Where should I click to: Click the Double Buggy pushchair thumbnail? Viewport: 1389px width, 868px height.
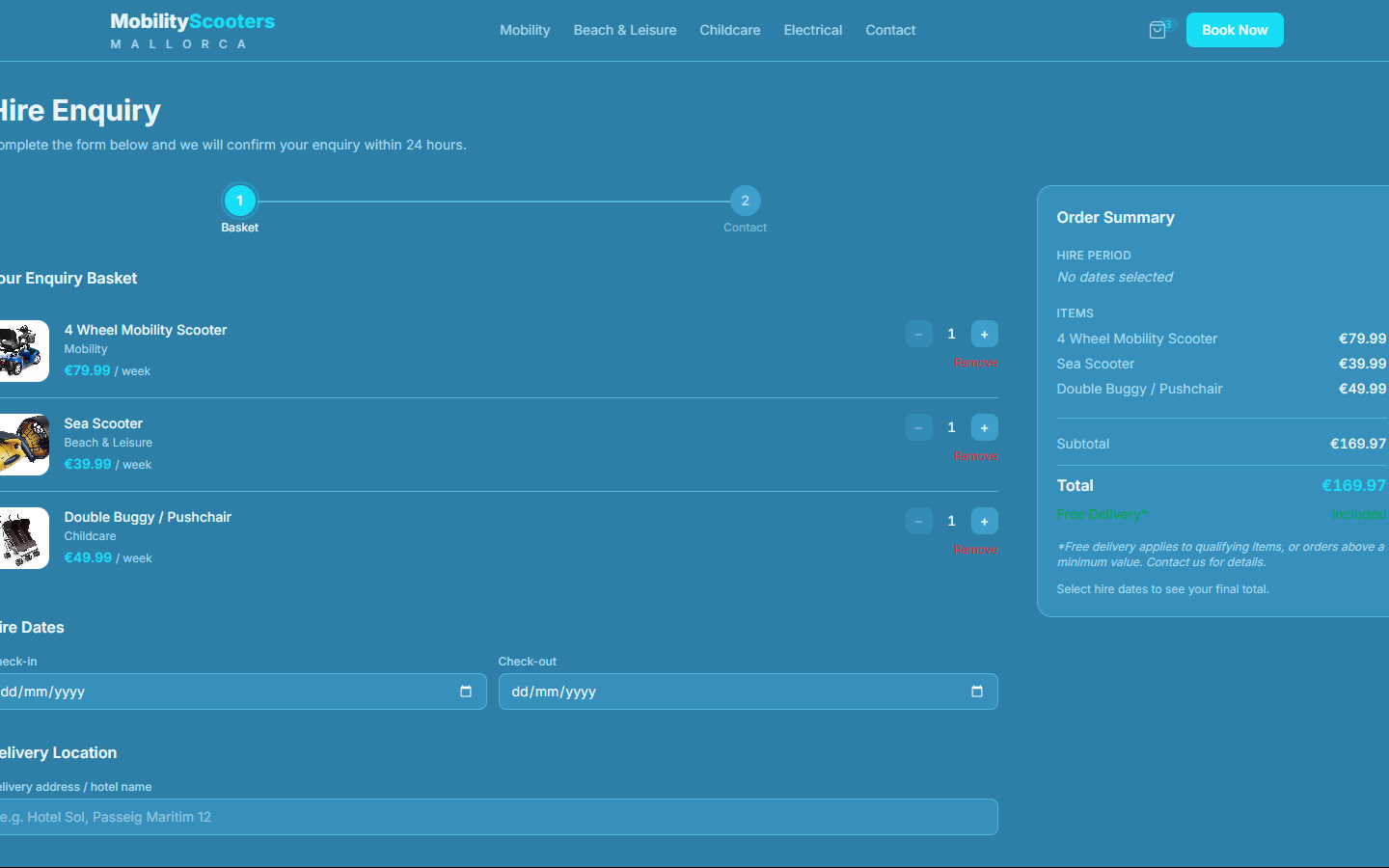(x=23, y=538)
